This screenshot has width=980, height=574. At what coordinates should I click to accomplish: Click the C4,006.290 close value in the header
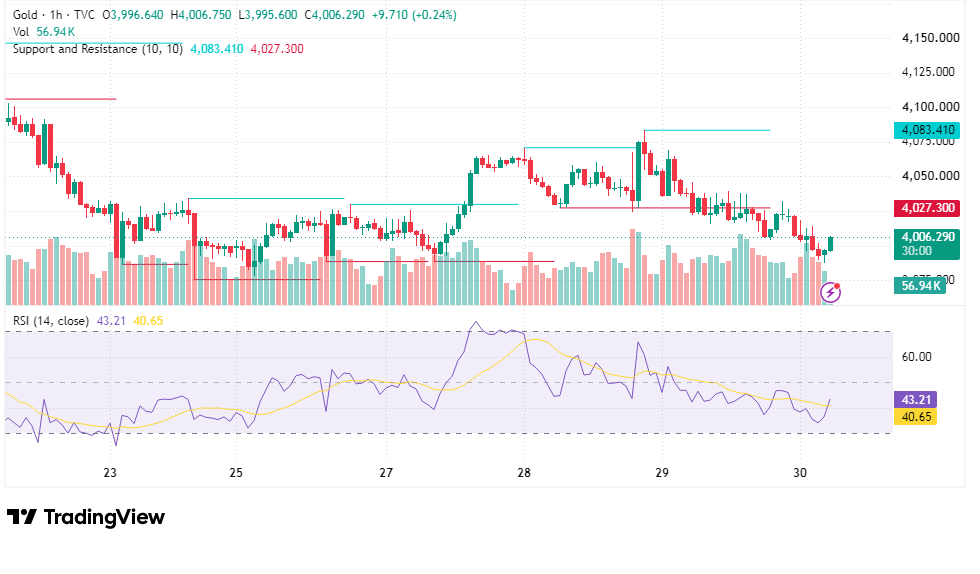click(334, 14)
